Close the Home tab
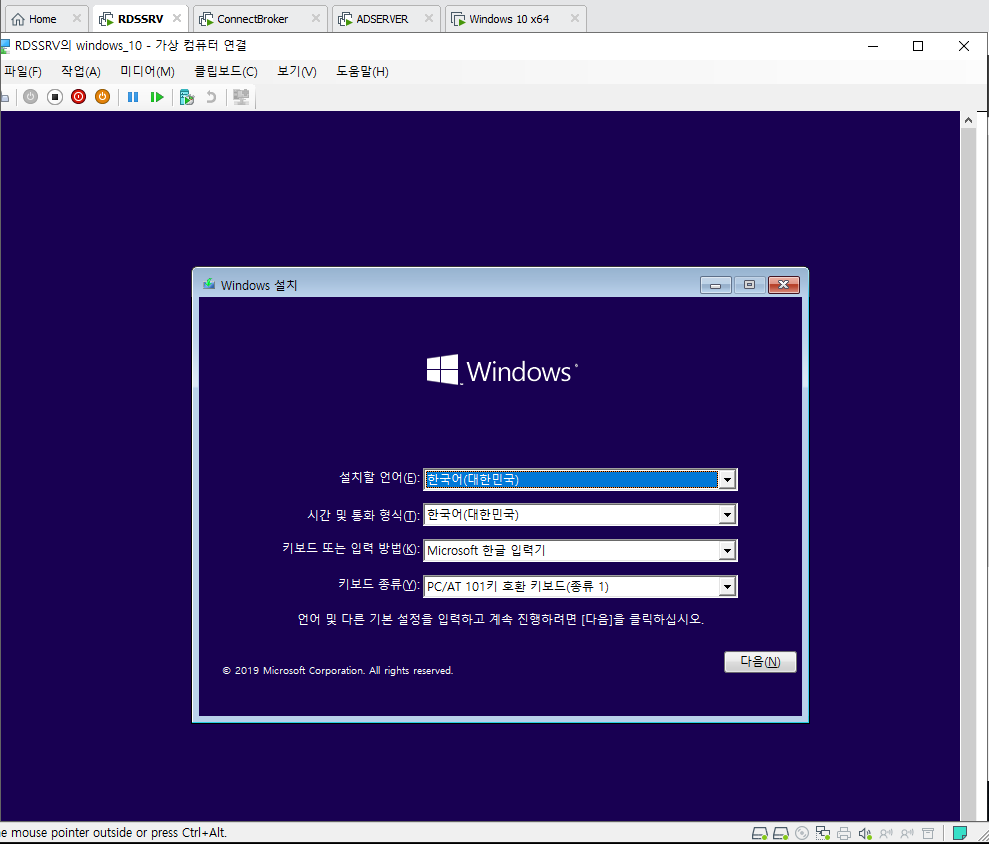The width and height of the screenshot is (989, 844). (x=76, y=18)
